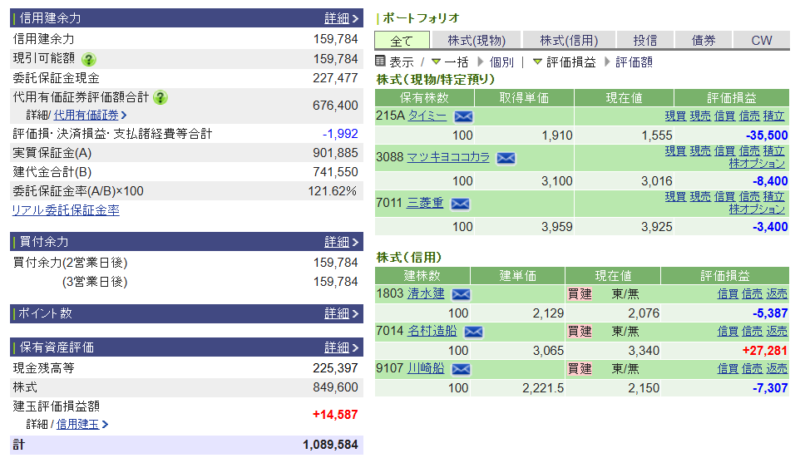Click 返売 for 名村造船 position

[x=777, y=331]
